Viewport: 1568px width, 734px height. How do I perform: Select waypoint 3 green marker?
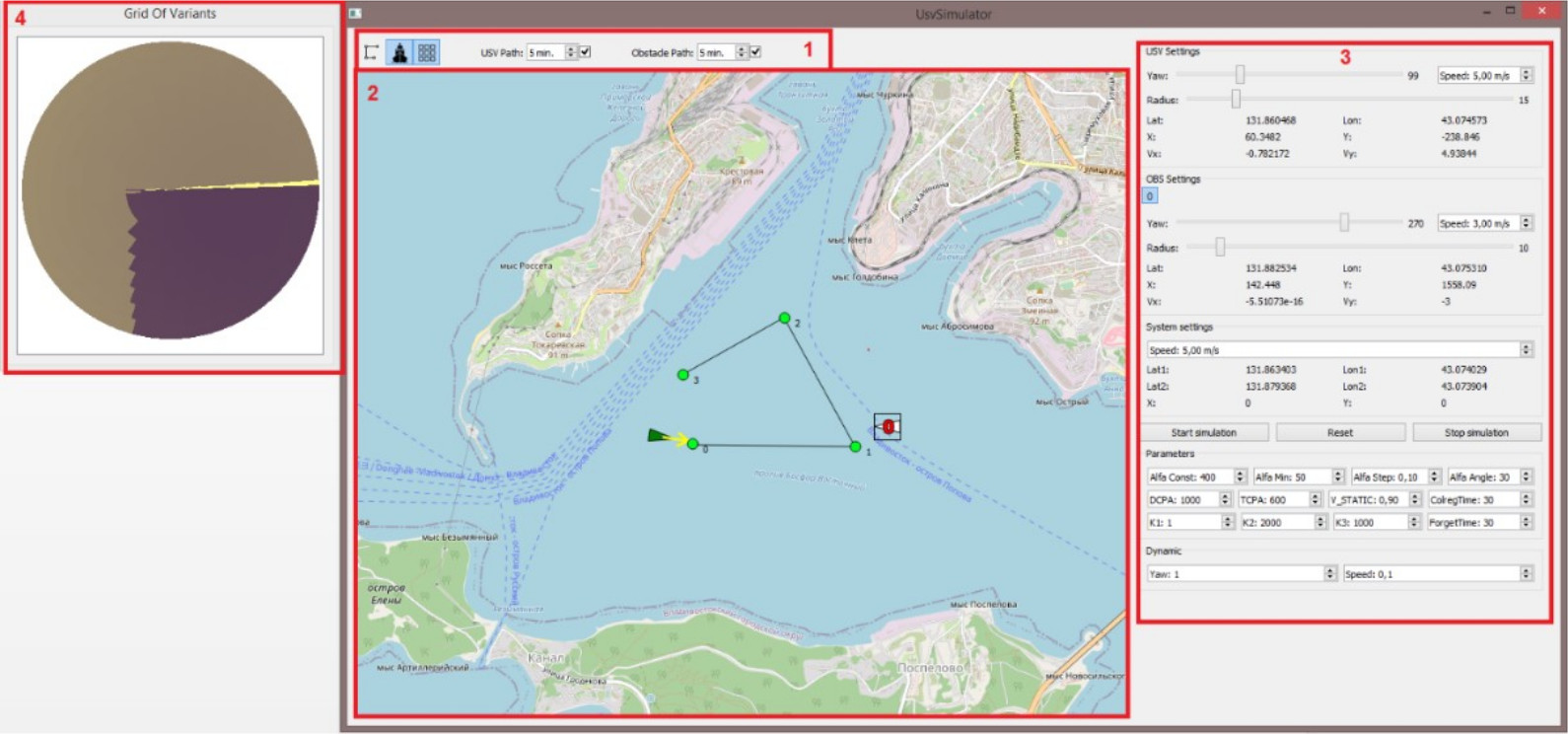click(682, 375)
